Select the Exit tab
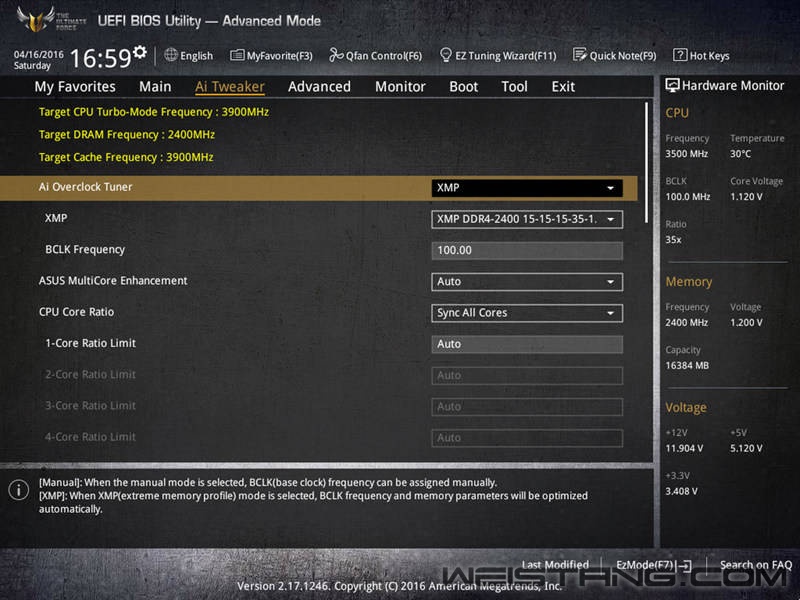The width and height of the screenshot is (800, 600). (563, 87)
